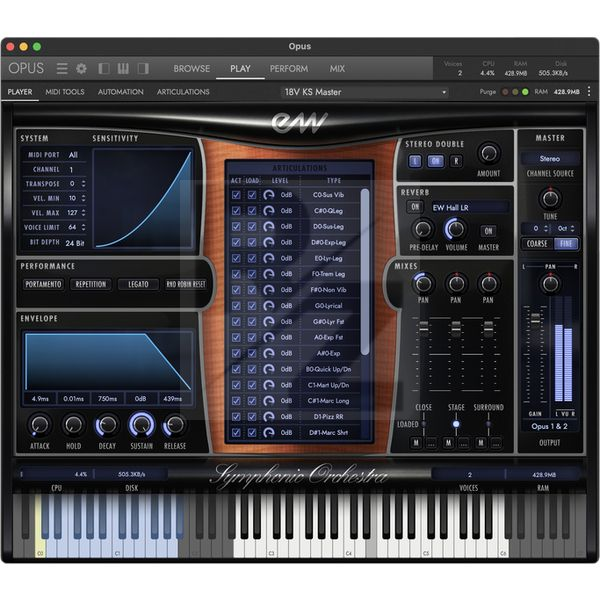
Task: Open the Stereo channel source dropdown
Action: [549, 158]
